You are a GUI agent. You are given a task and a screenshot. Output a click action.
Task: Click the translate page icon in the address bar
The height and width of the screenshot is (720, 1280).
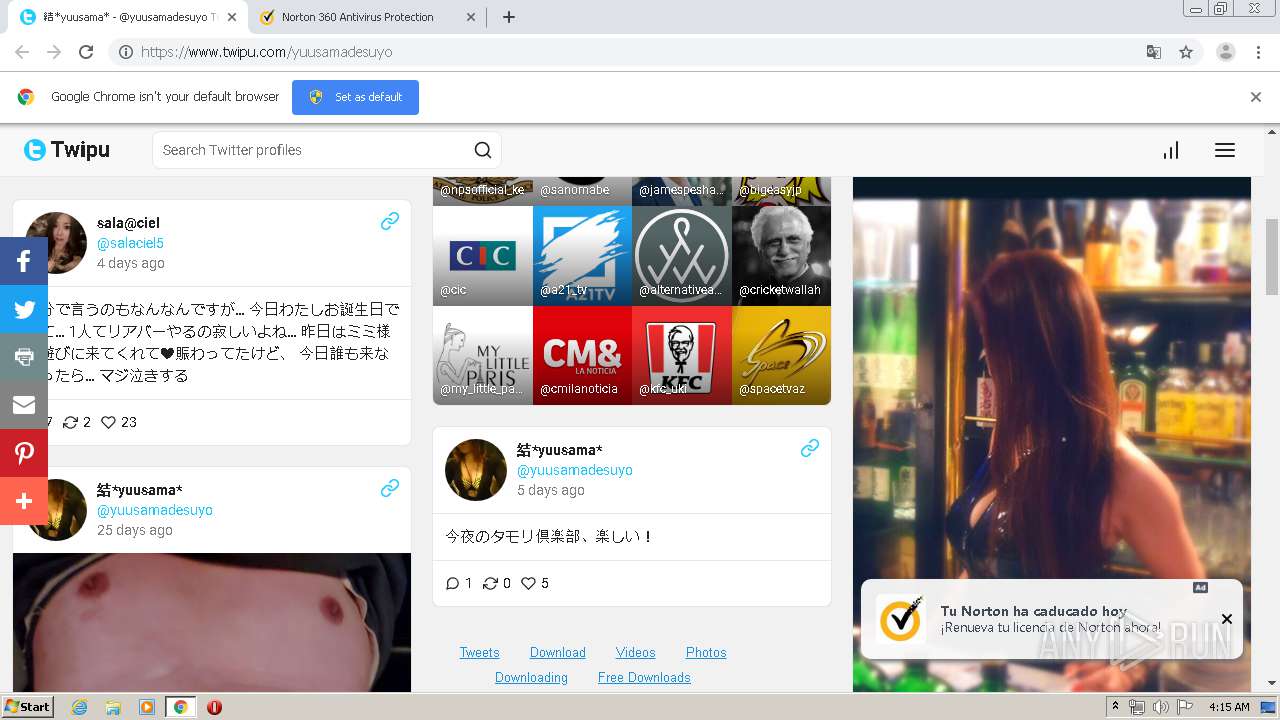point(1153,52)
